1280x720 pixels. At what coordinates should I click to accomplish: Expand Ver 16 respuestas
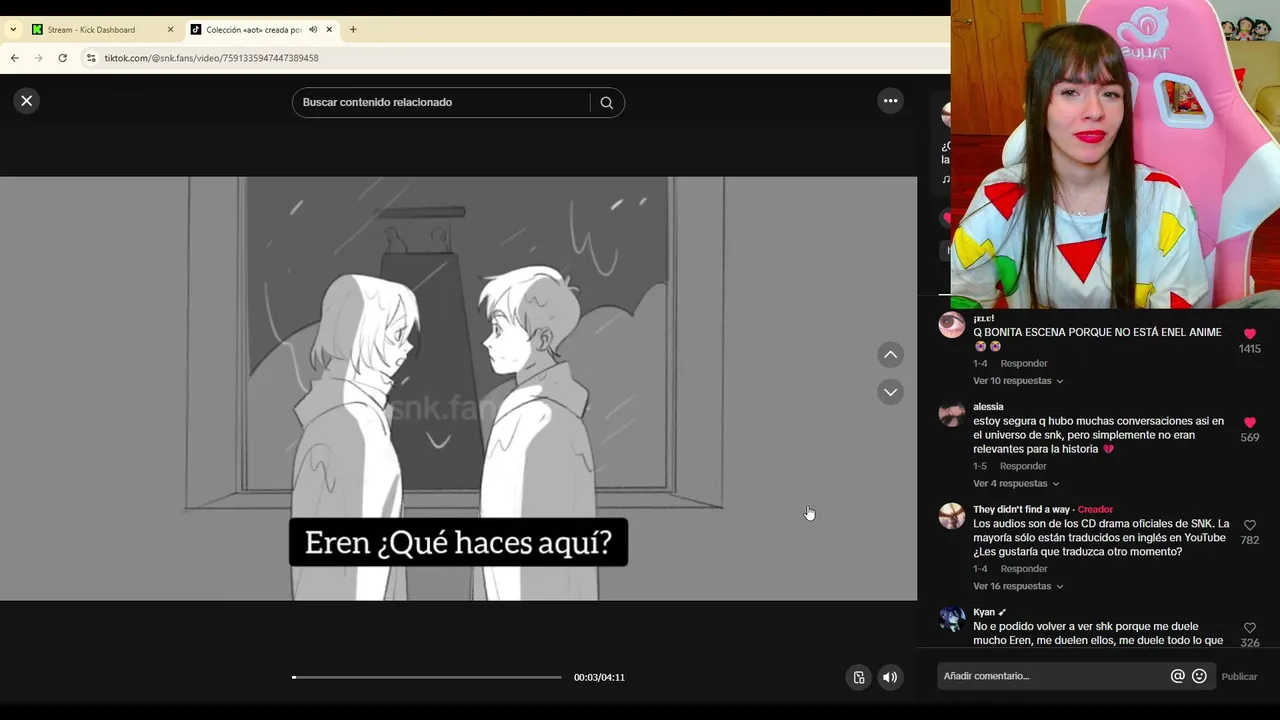[1018, 586]
